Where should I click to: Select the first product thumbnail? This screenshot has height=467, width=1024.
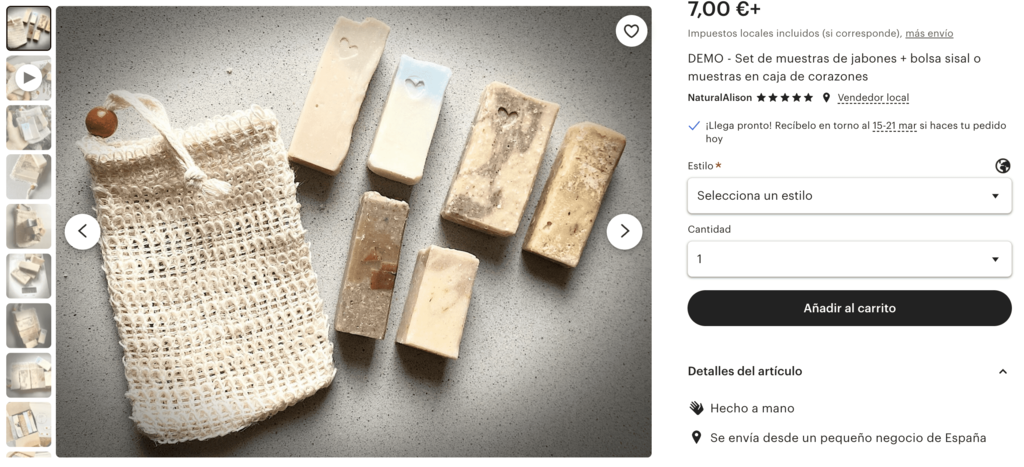[x=29, y=28]
